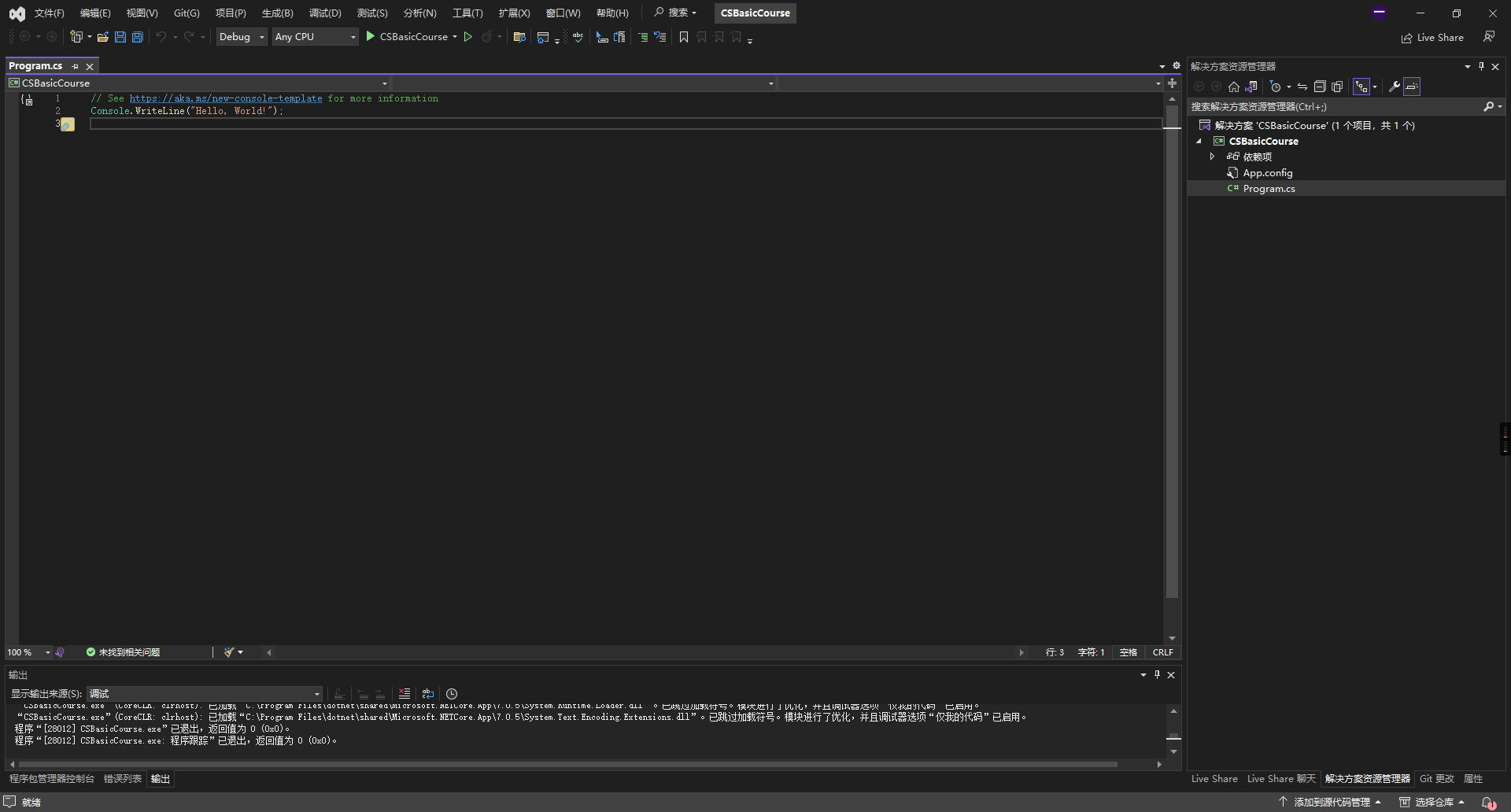The image size is (1511, 812).
Task: Toggle Preview Selected Items in Solution Explorer
Action: [x=1412, y=87]
